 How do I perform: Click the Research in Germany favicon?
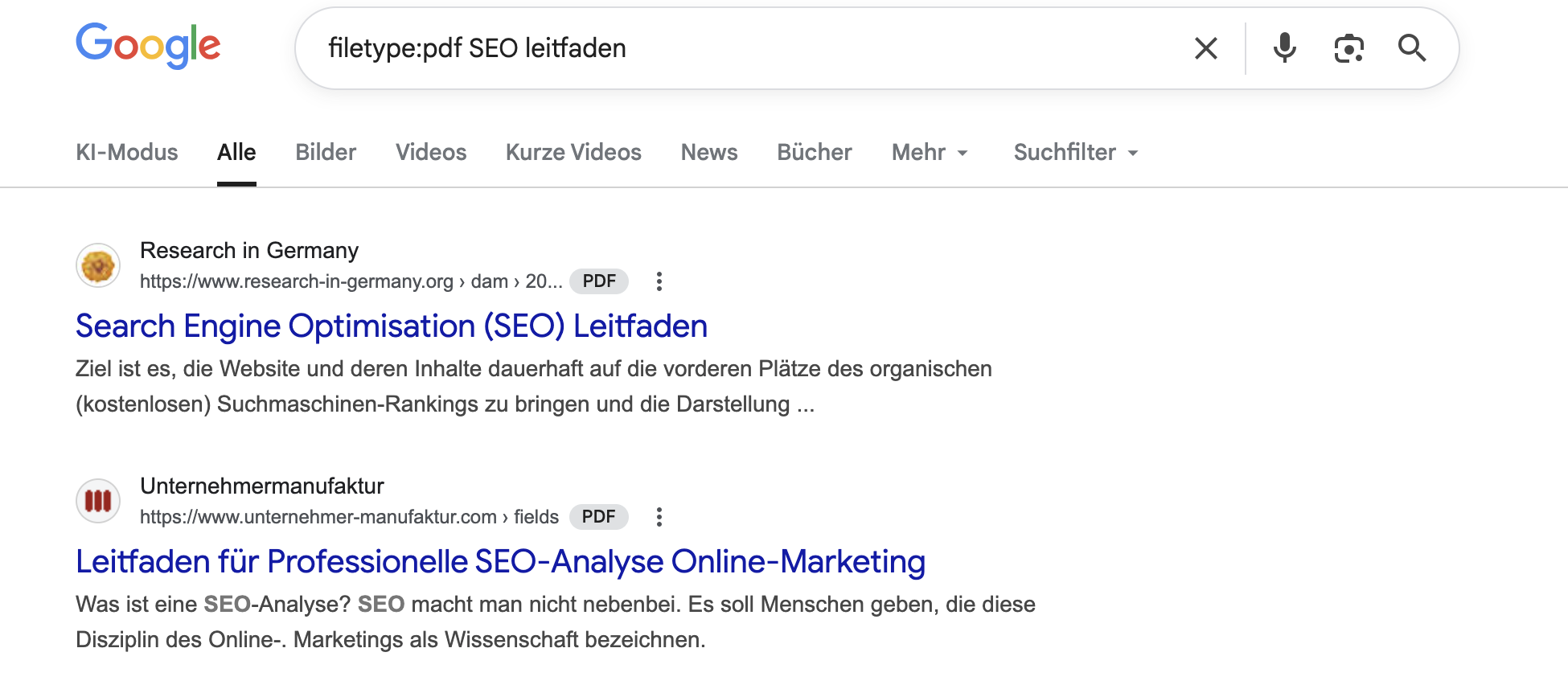(98, 265)
